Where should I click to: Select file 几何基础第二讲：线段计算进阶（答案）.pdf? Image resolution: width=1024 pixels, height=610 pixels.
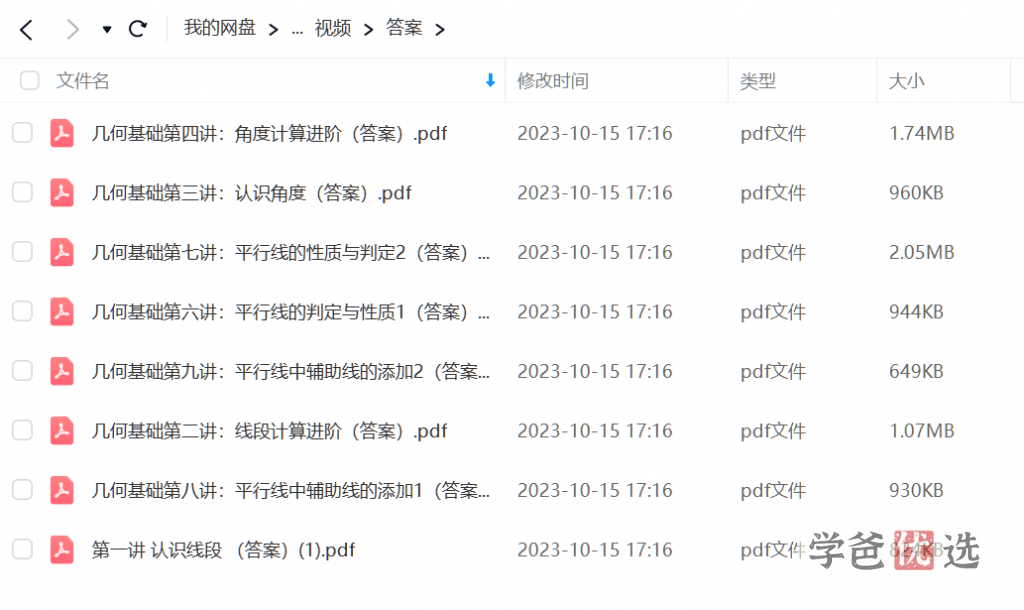pyautogui.click(x=269, y=430)
